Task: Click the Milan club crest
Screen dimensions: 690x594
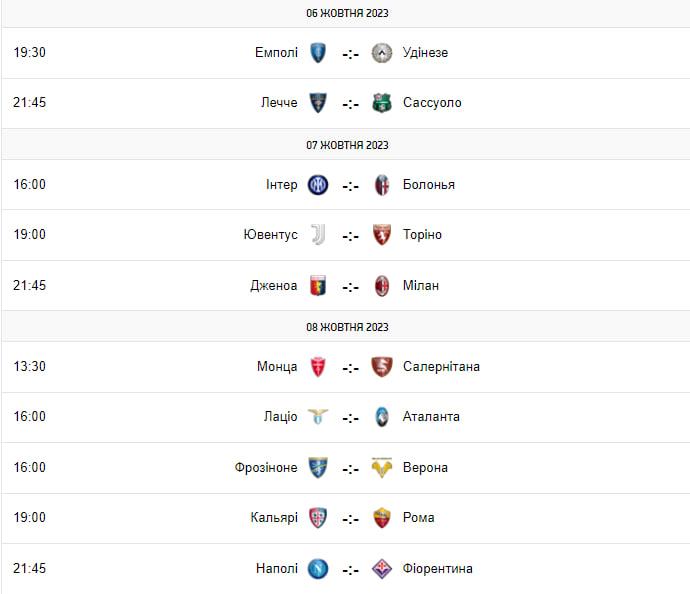Action: tap(382, 286)
